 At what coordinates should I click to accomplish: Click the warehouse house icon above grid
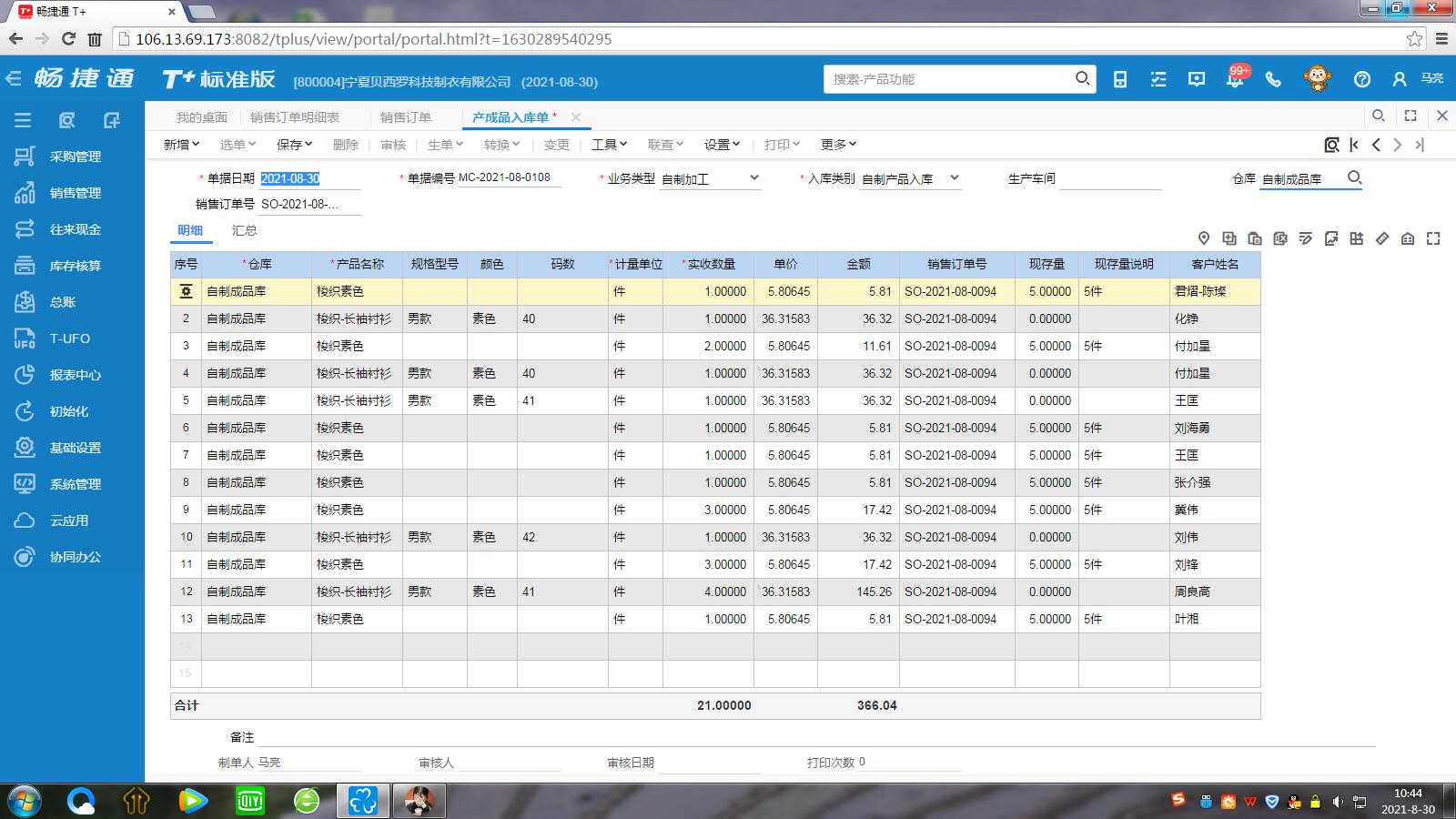click(1408, 238)
